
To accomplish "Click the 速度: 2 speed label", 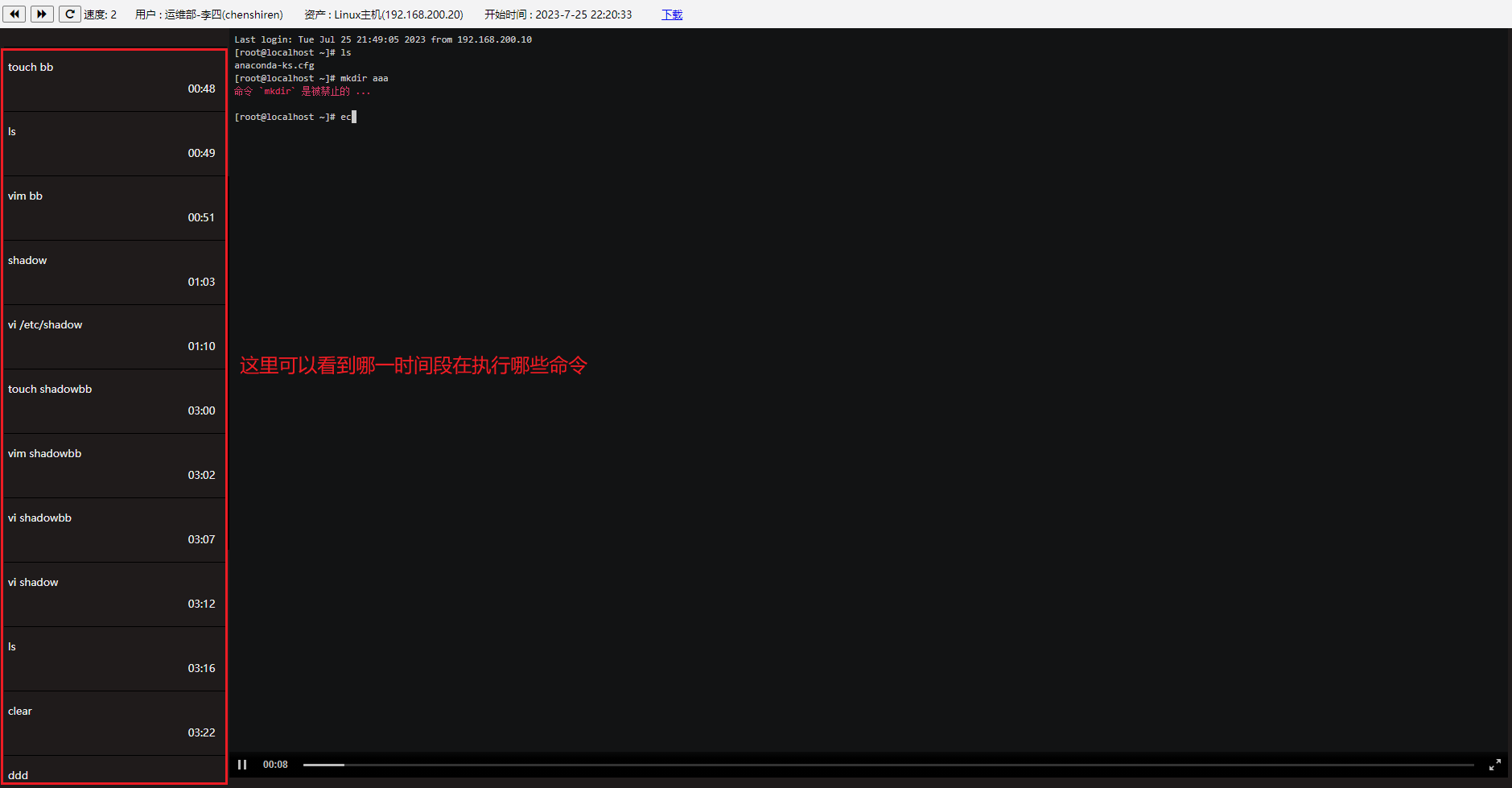I will 101,14.
